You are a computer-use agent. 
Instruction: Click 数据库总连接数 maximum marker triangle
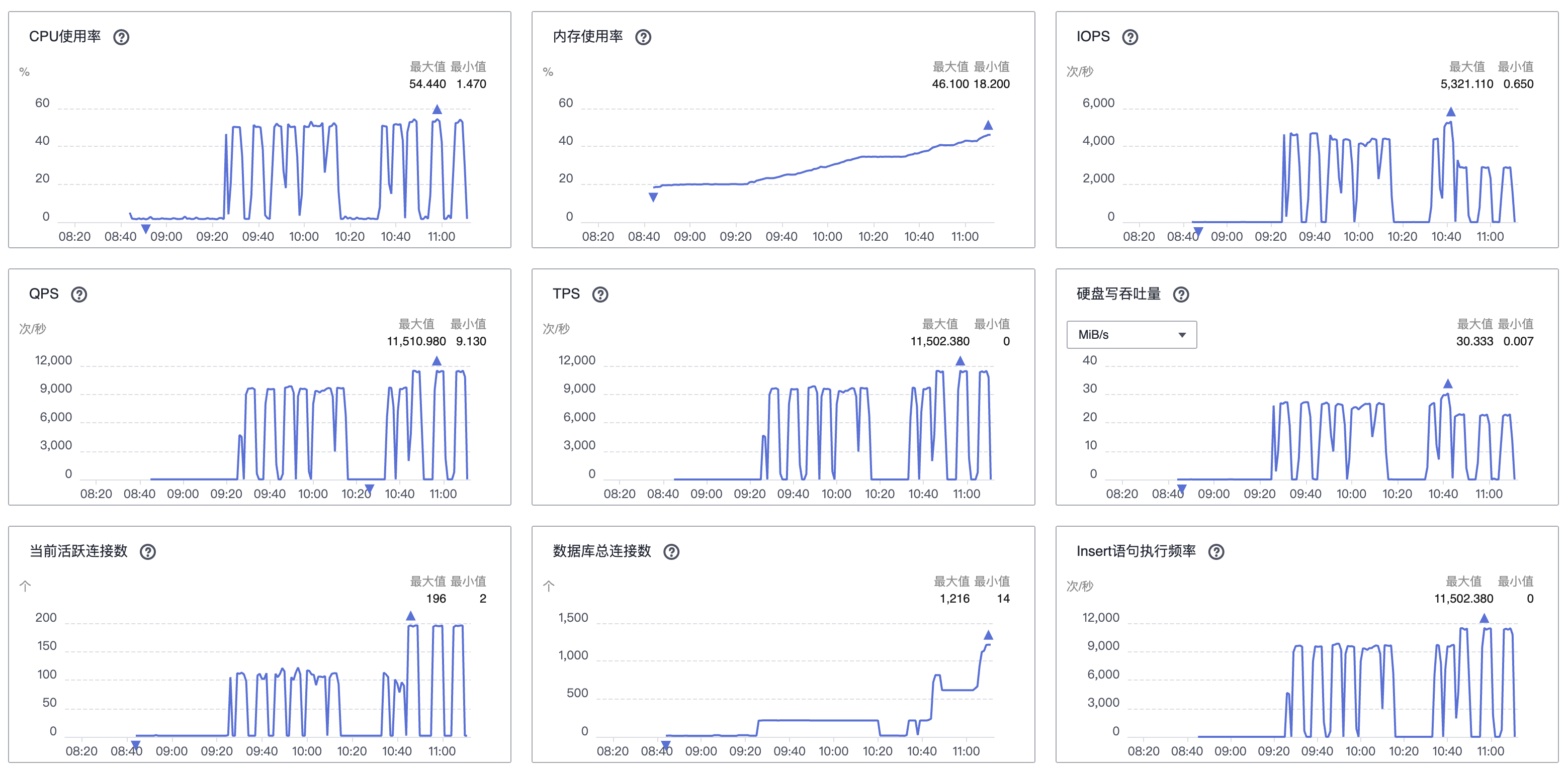pyautogui.click(x=988, y=635)
